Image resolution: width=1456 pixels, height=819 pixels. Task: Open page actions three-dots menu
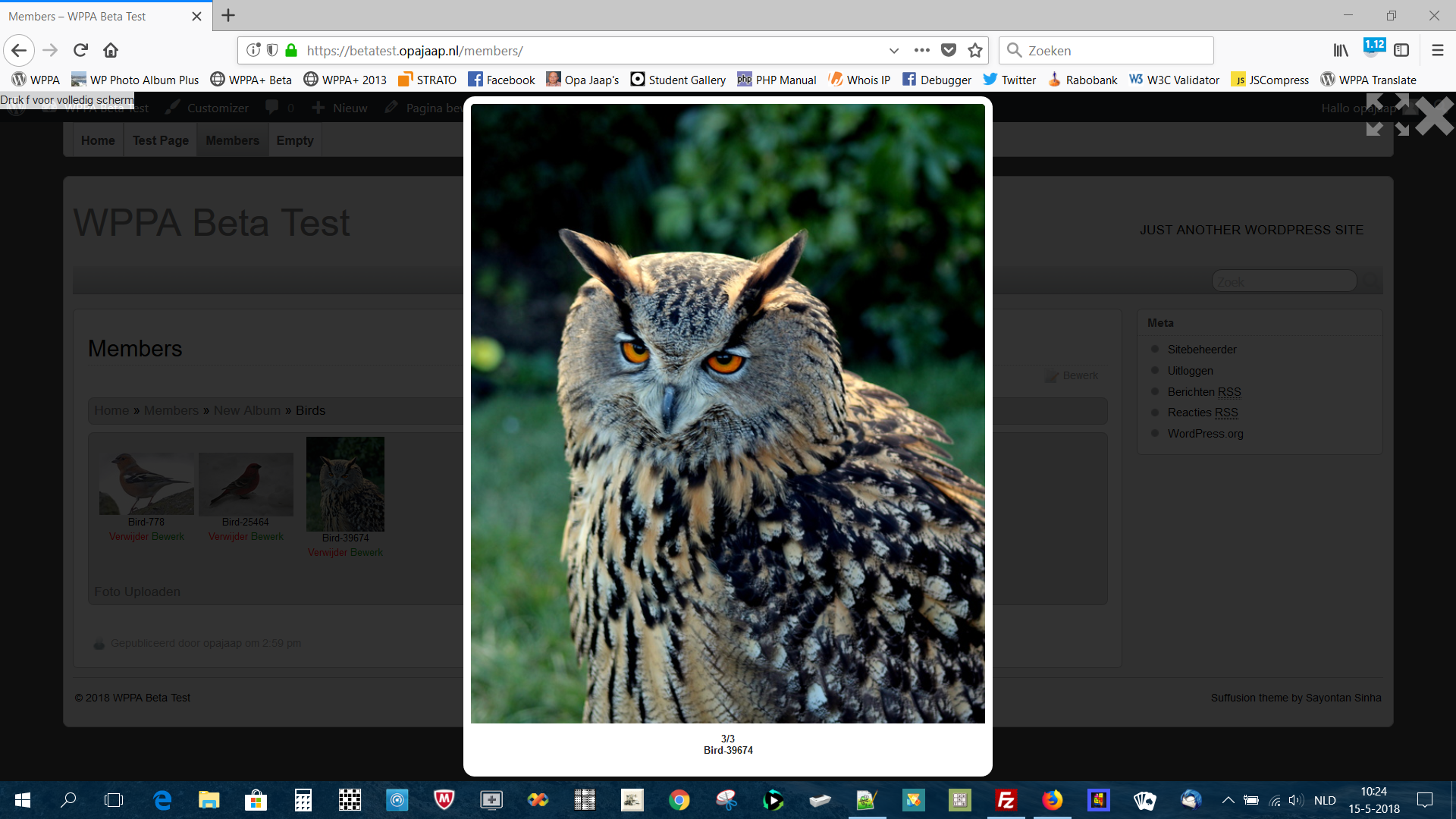(x=922, y=50)
